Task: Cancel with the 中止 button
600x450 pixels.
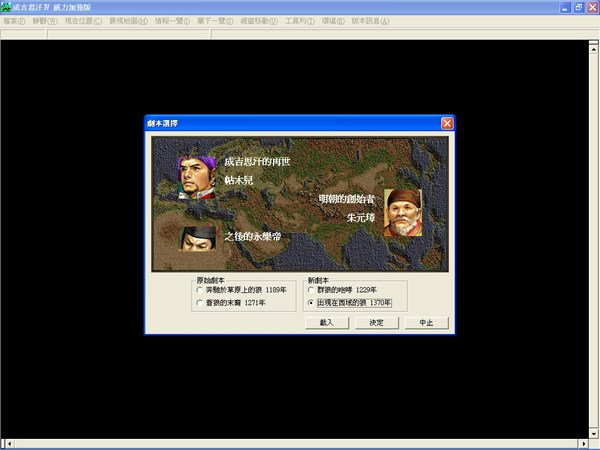Action: pos(426,323)
